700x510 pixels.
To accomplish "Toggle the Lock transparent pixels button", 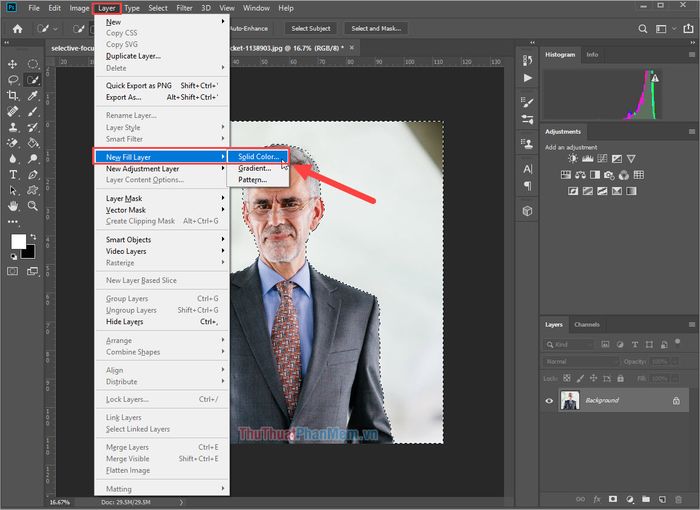I will click(567, 378).
